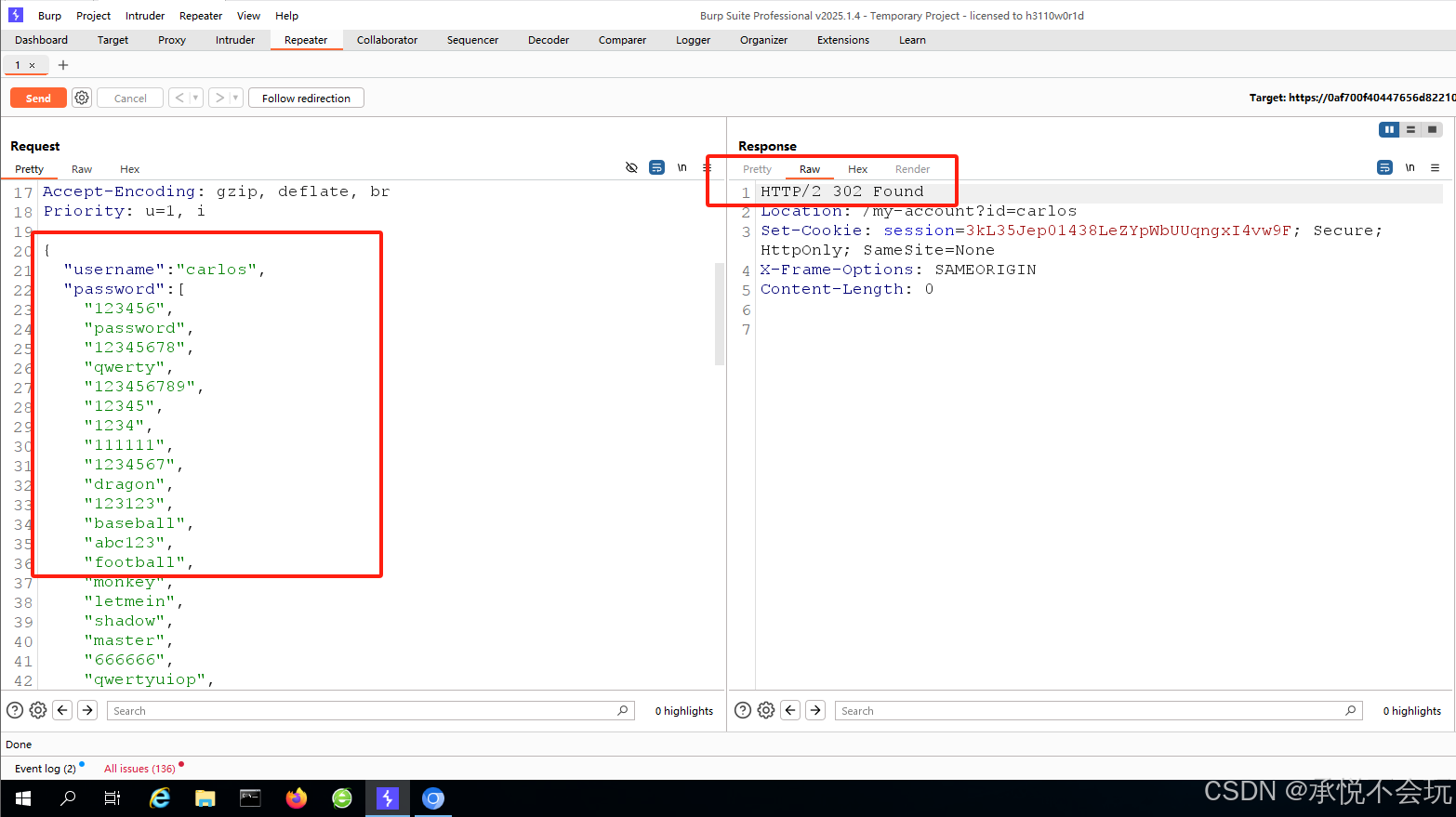Click the previous request history arrow

pos(179,98)
